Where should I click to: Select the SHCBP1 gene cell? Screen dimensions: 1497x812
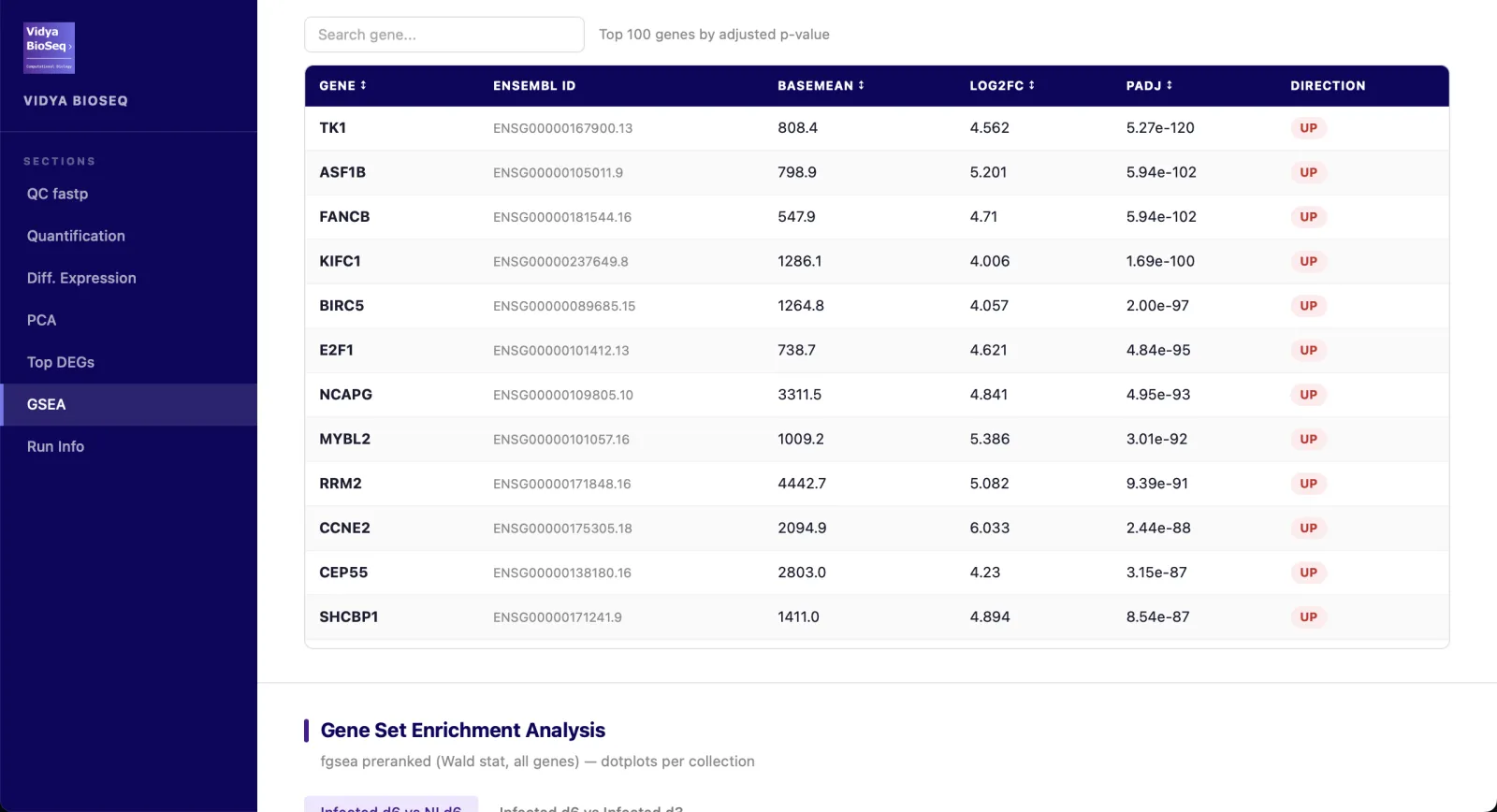click(348, 616)
